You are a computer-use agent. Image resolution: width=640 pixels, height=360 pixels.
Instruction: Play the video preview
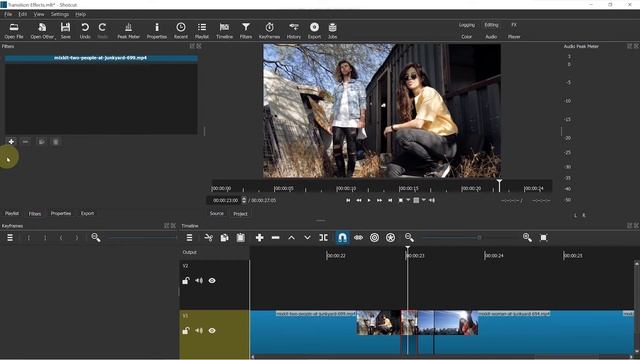pyautogui.click(x=369, y=200)
